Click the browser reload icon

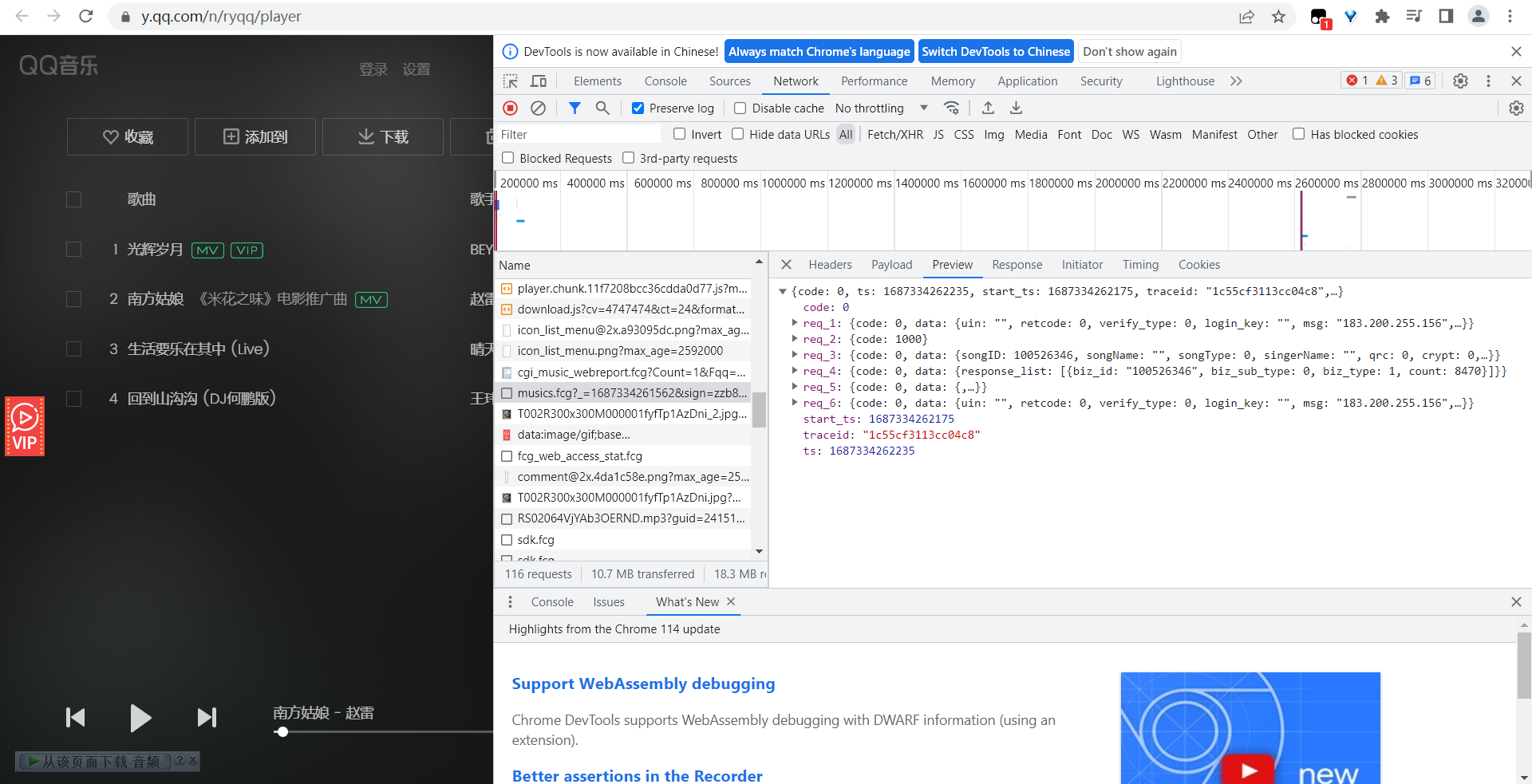coord(86,16)
